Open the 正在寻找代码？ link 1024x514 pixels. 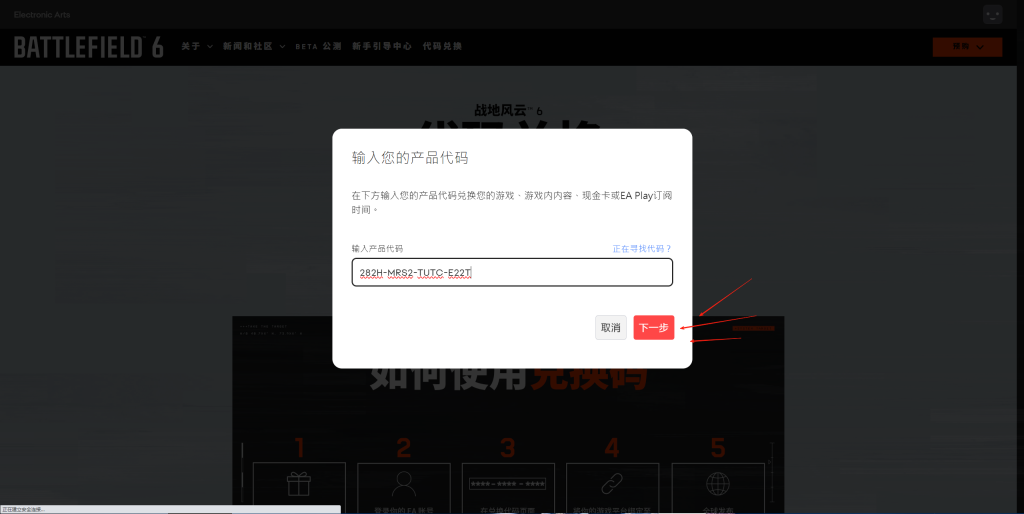pyautogui.click(x=642, y=248)
